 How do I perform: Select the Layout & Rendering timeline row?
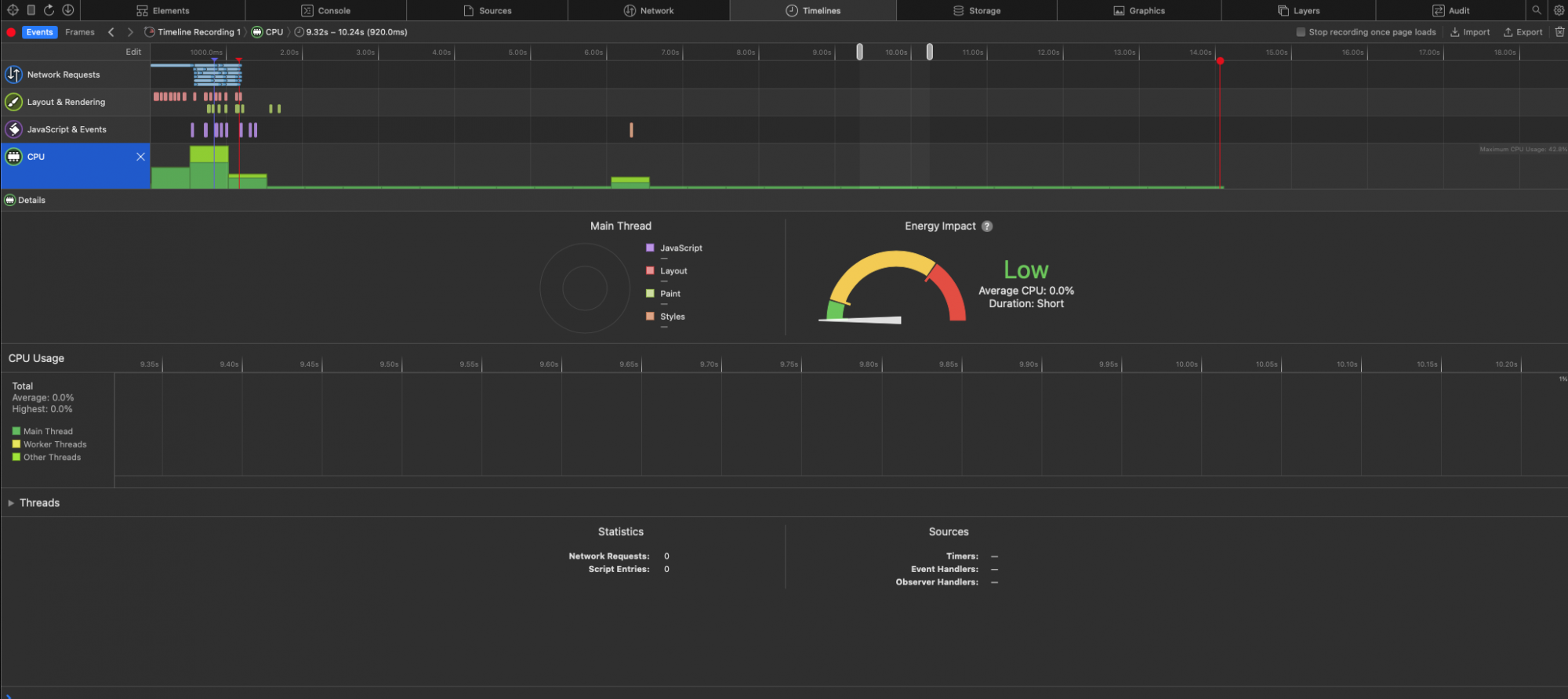click(75, 102)
